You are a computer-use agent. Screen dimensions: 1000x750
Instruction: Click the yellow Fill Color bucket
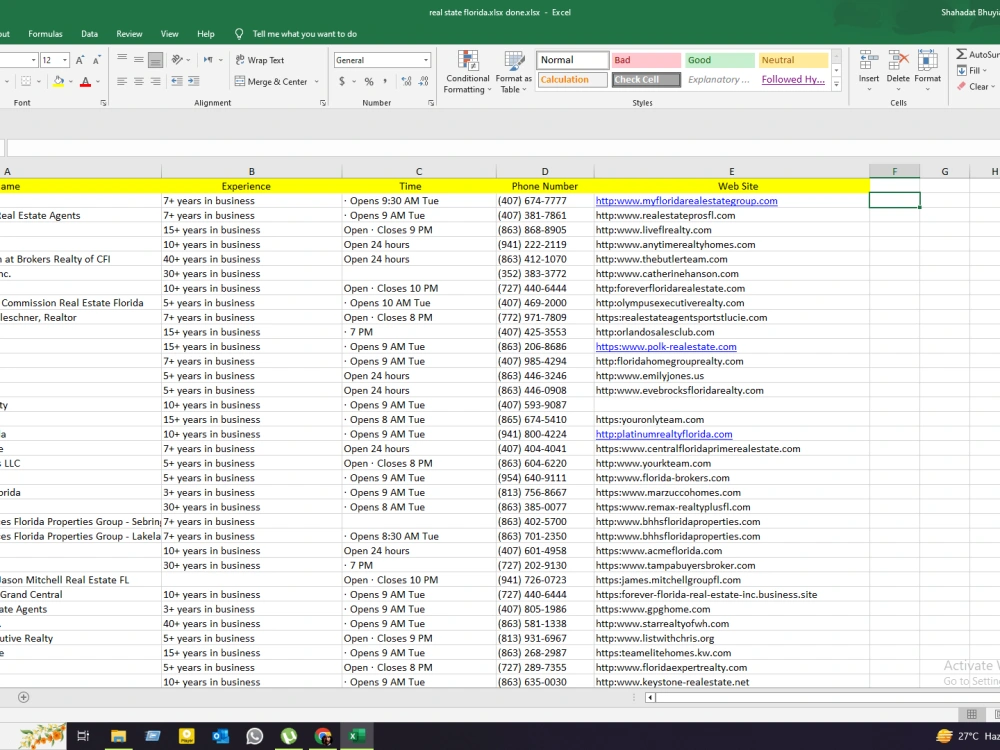58,82
